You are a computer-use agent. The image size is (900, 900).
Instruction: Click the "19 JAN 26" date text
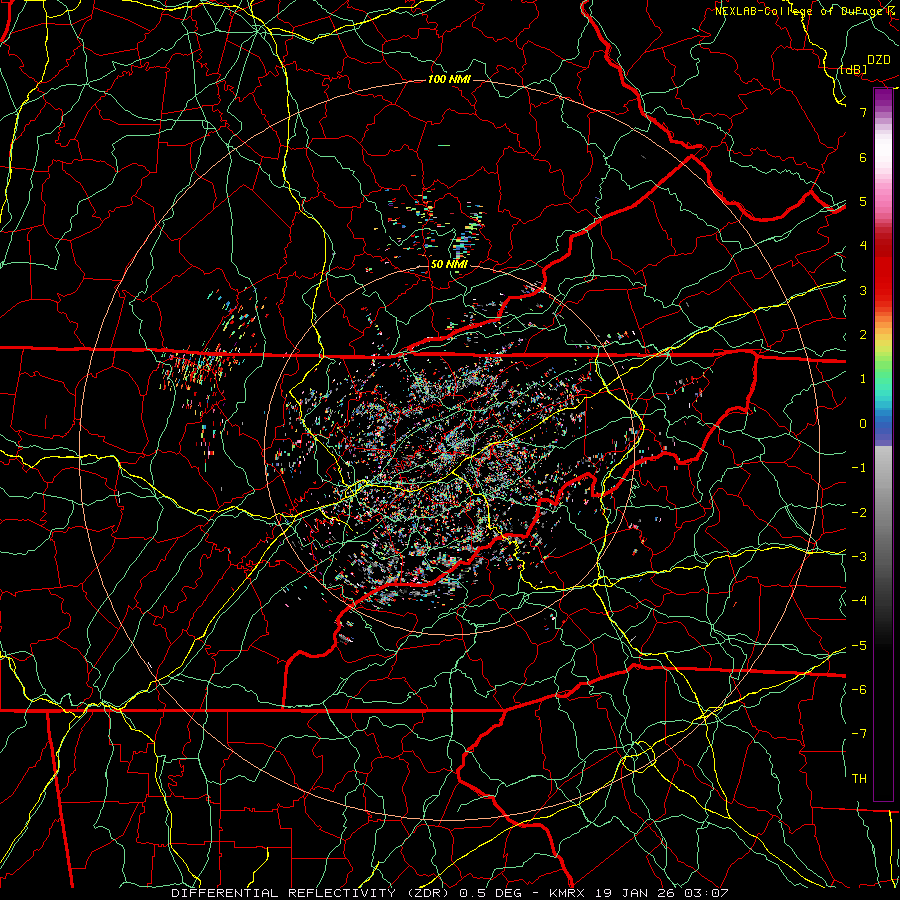(634, 893)
